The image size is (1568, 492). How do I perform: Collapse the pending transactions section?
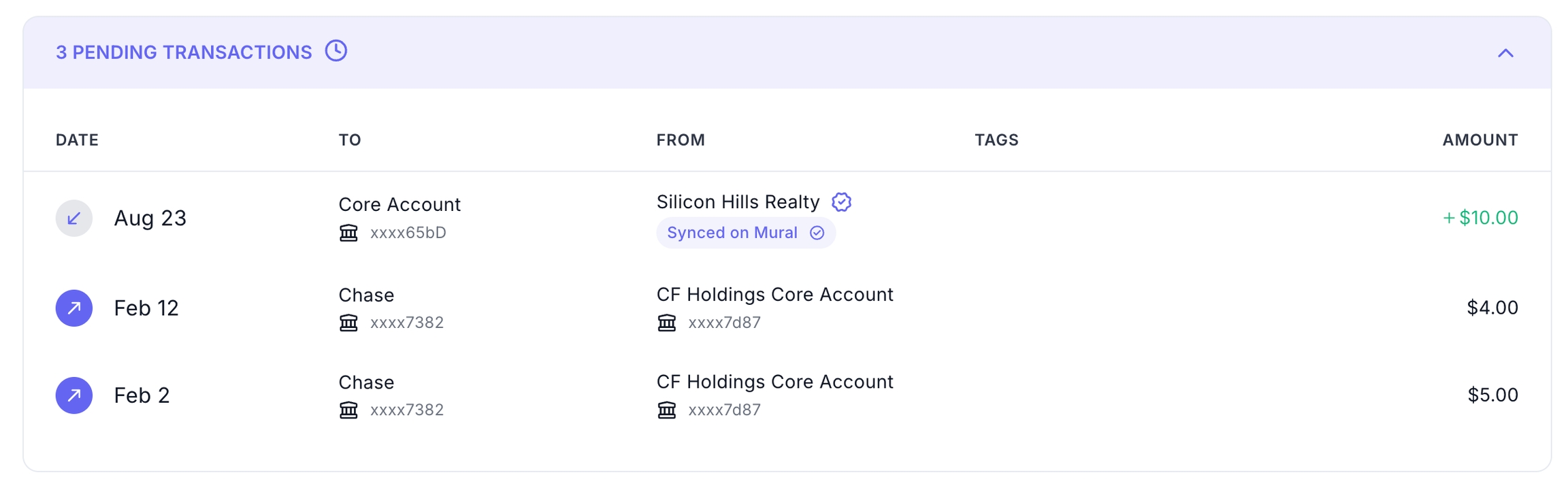(1505, 53)
